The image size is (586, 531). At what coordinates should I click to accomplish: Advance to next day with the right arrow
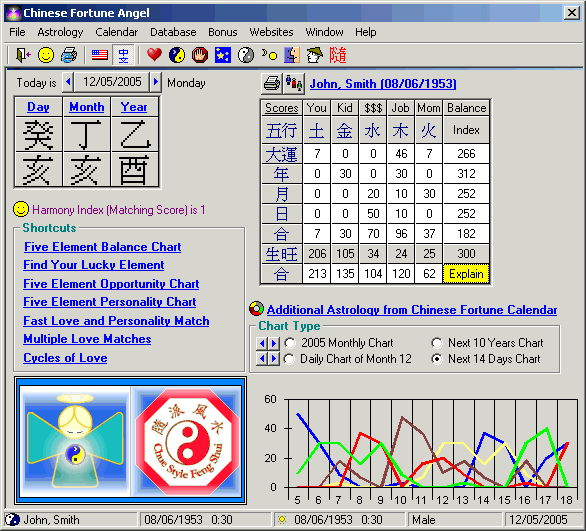click(x=156, y=81)
